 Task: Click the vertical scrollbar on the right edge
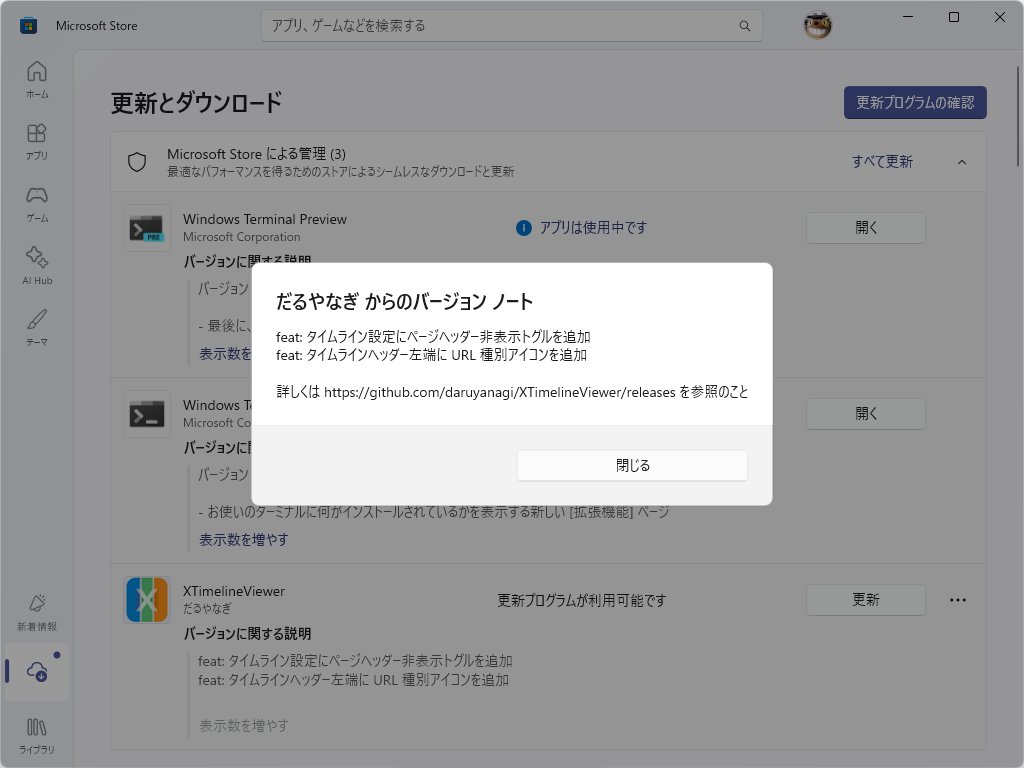1018,116
